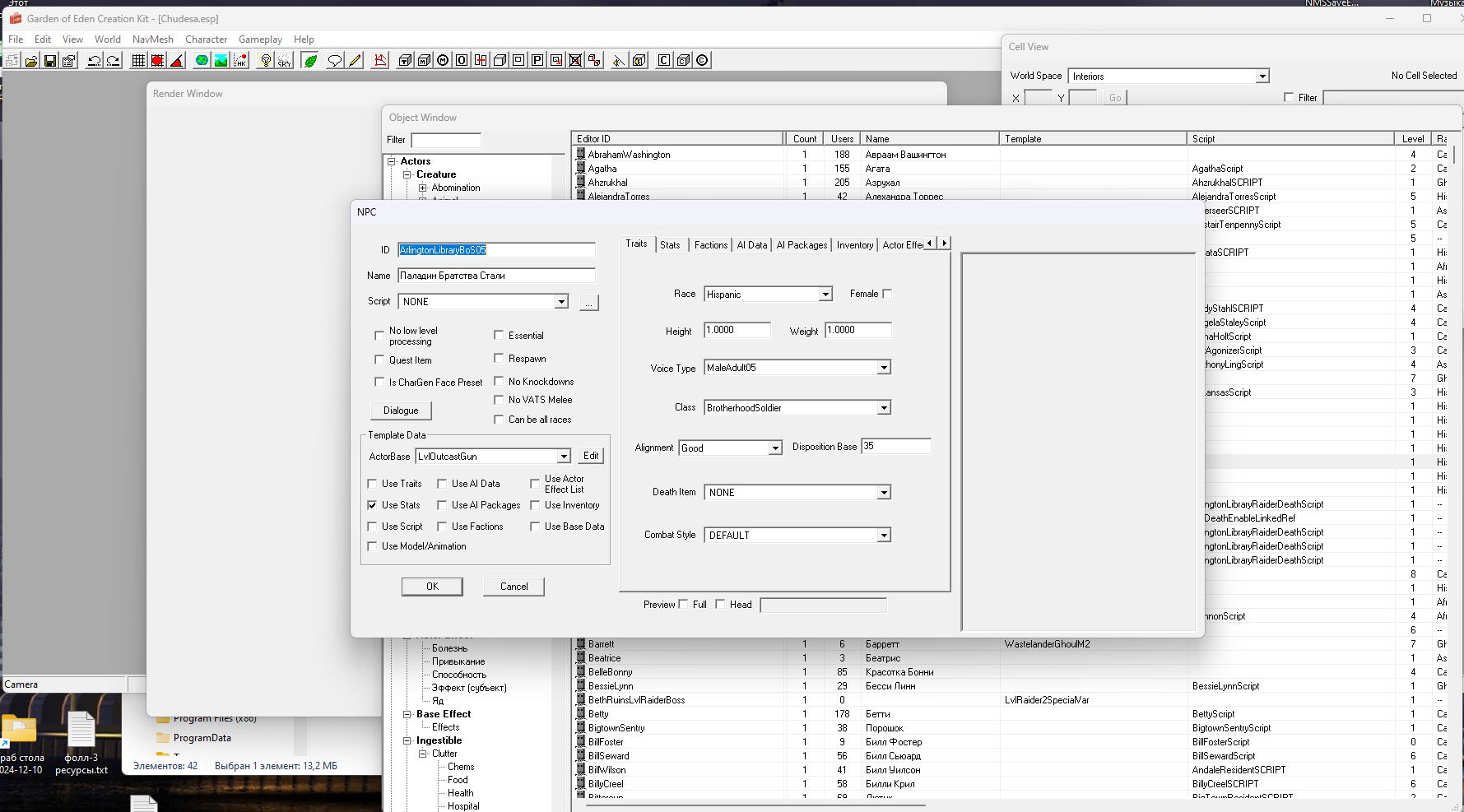The width and height of the screenshot is (1464, 812).
Task: Open the Dialogue button
Action: coord(401,411)
